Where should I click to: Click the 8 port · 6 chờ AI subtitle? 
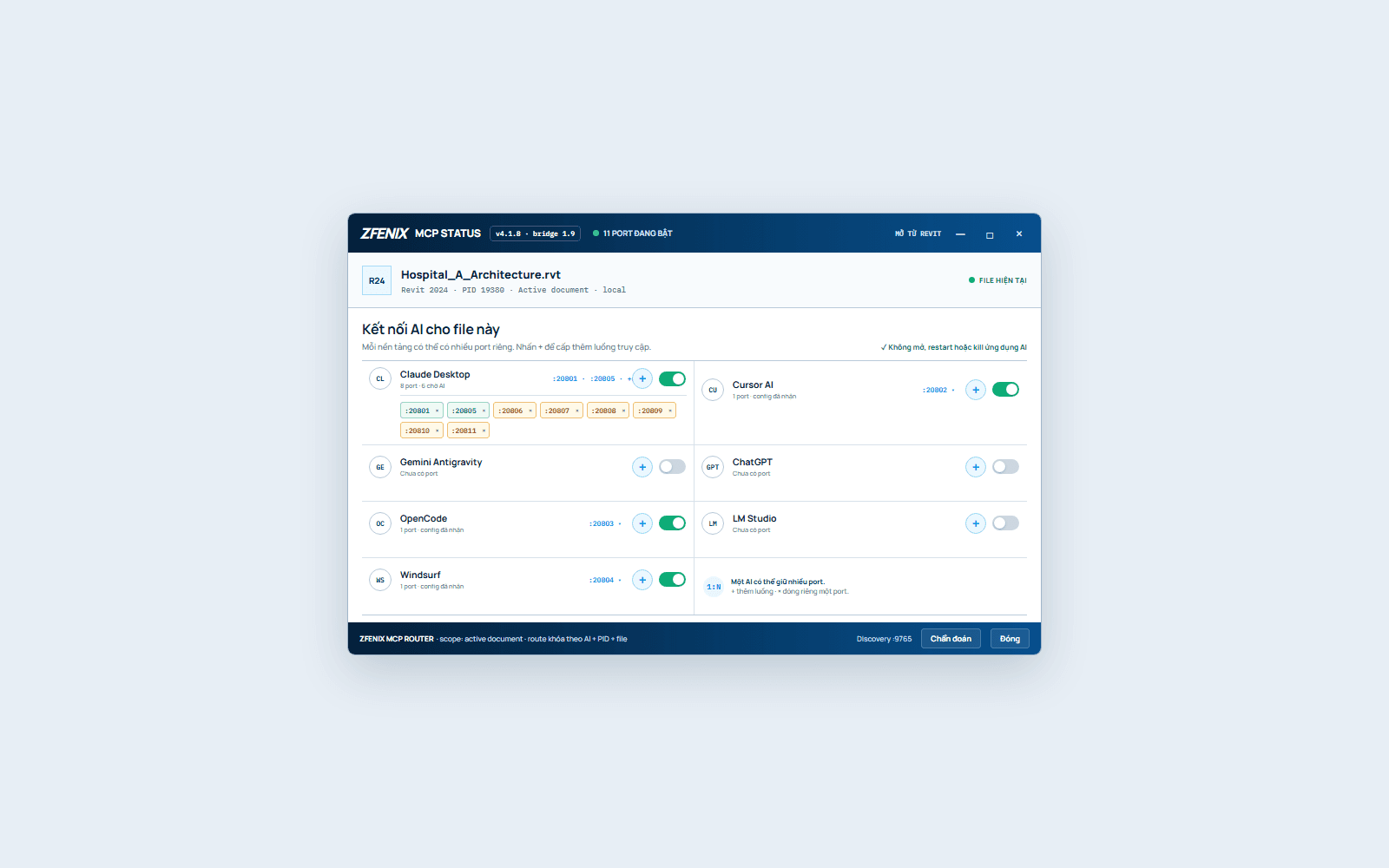tap(422, 386)
